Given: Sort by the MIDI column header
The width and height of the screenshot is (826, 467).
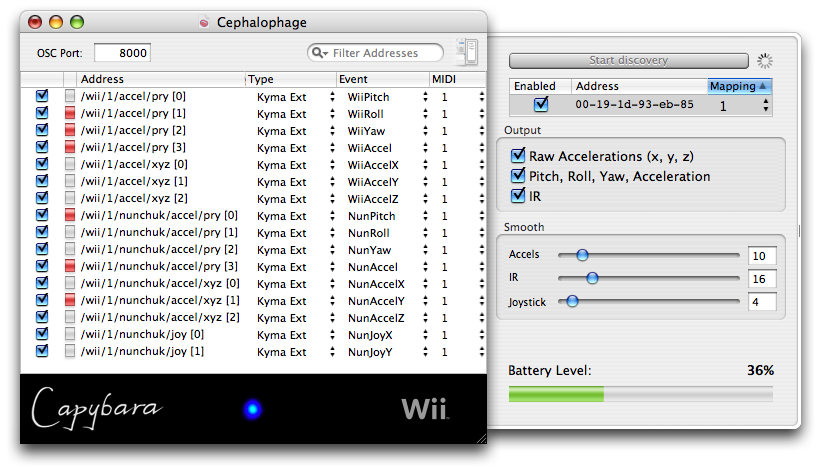Looking at the screenshot, I should pyautogui.click(x=457, y=79).
